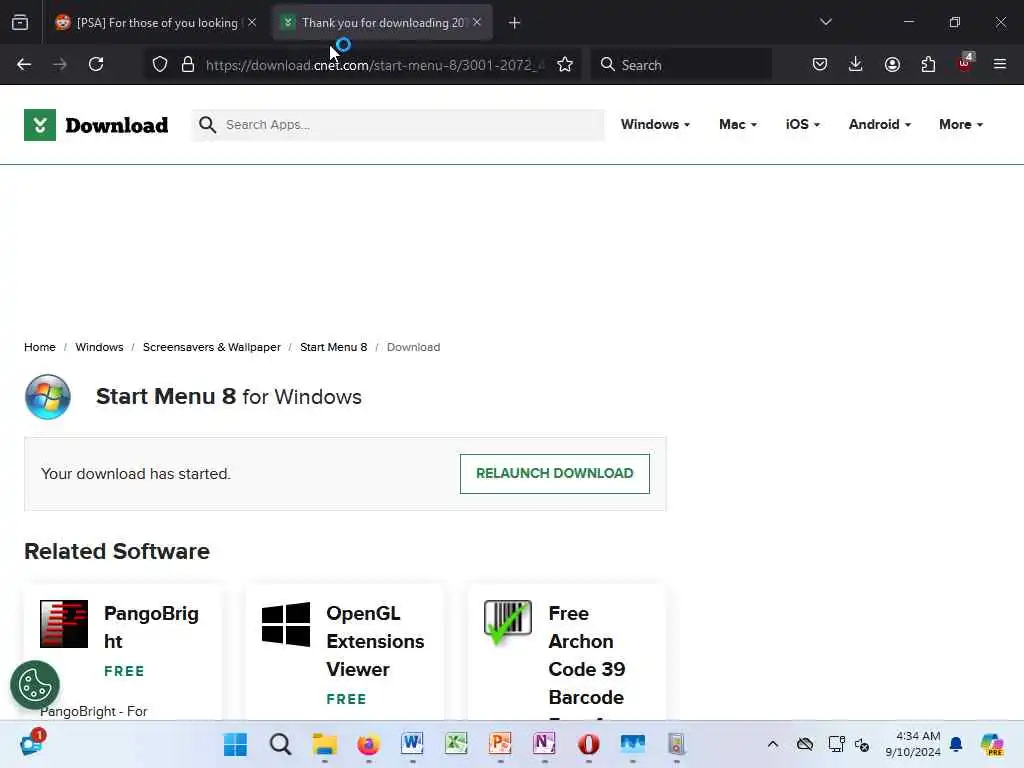Image resolution: width=1024 pixels, height=768 pixels.
Task: Bookmark this page with the star
Action: (565, 65)
